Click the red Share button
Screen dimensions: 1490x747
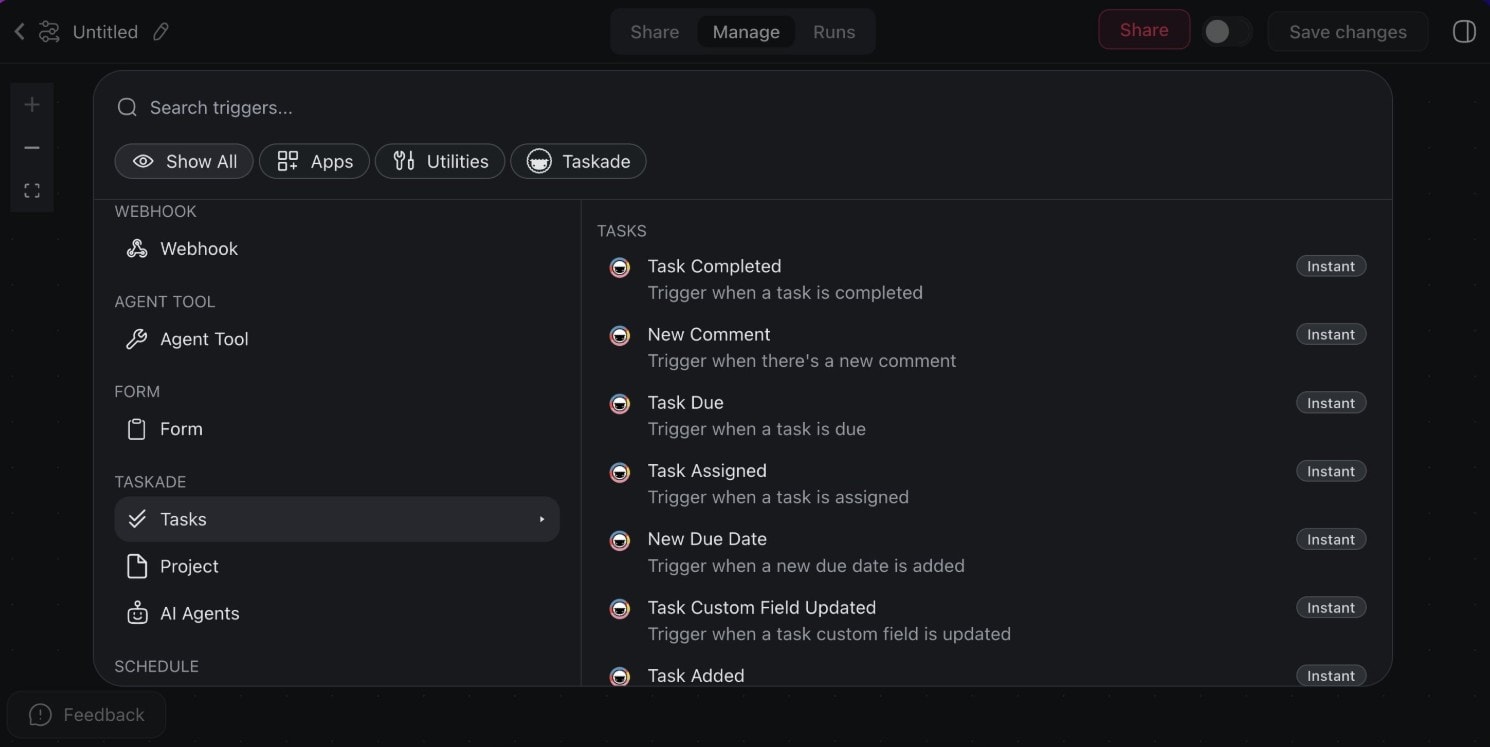point(1143,30)
